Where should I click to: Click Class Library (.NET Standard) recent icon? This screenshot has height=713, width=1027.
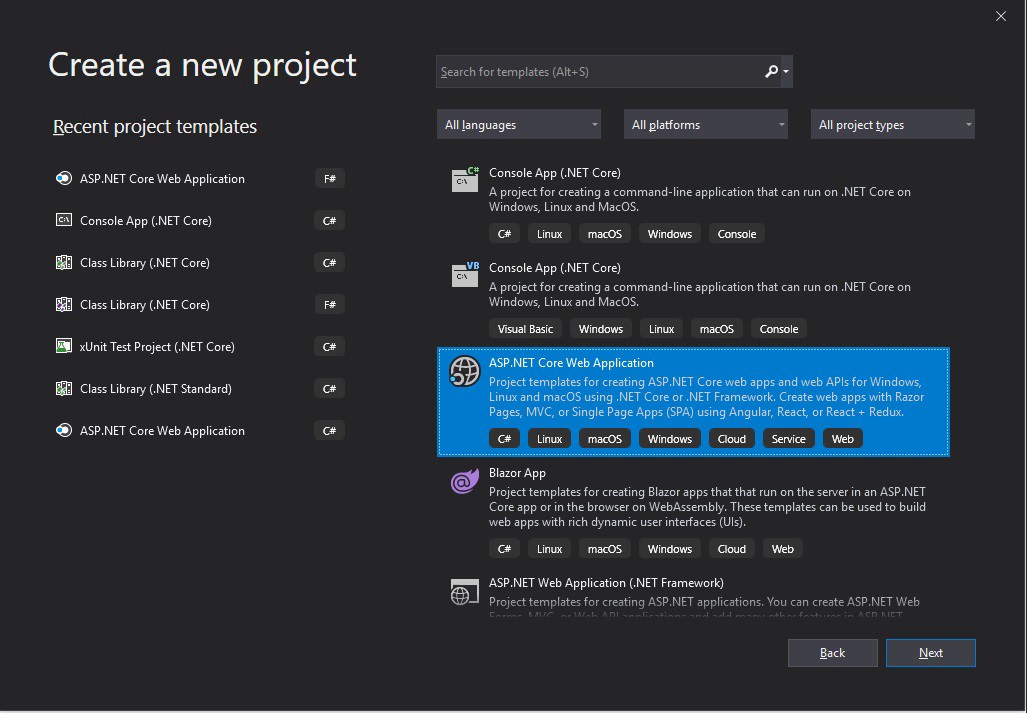click(x=64, y=389)
